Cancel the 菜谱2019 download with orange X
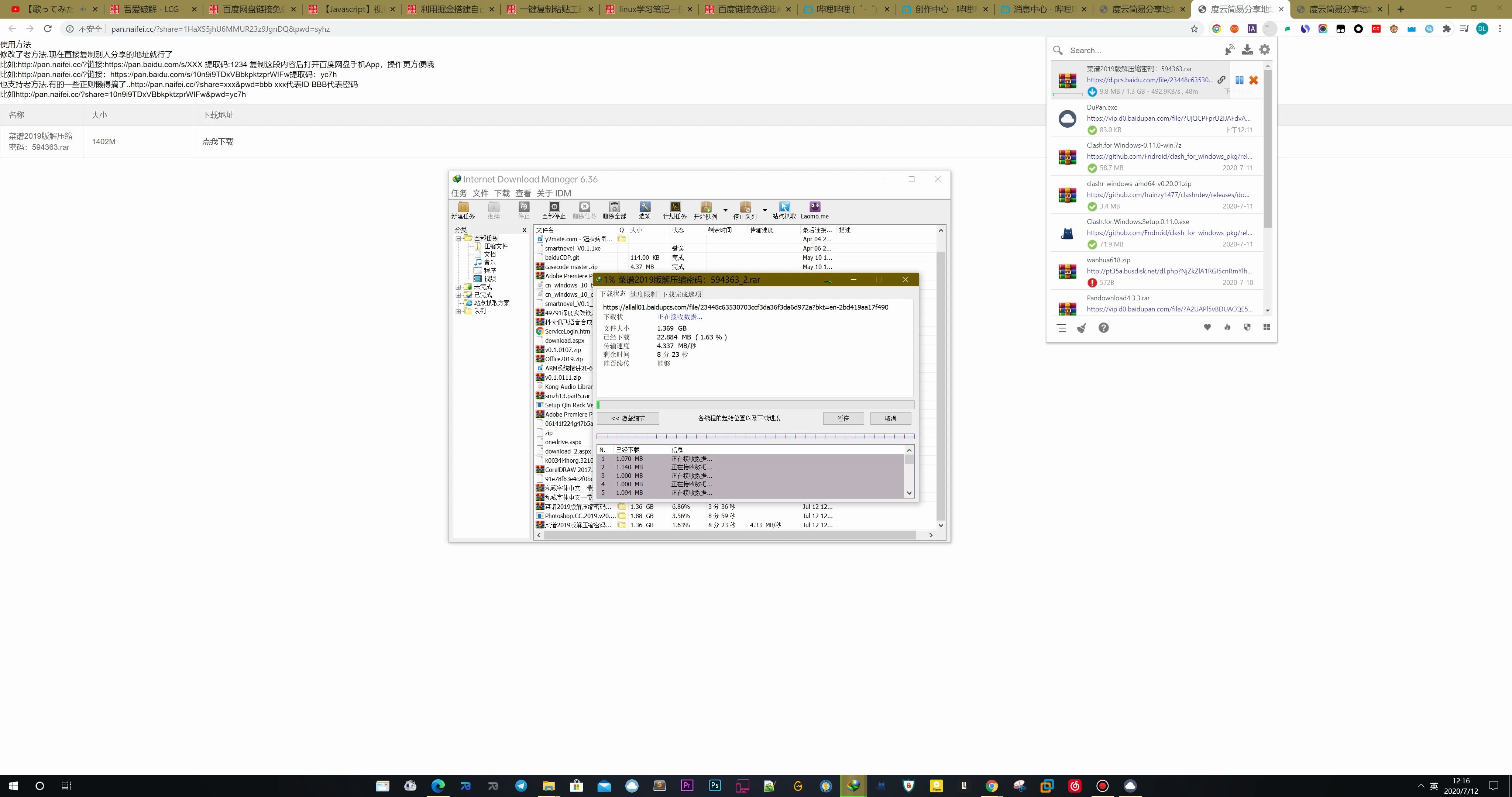 1253,80
